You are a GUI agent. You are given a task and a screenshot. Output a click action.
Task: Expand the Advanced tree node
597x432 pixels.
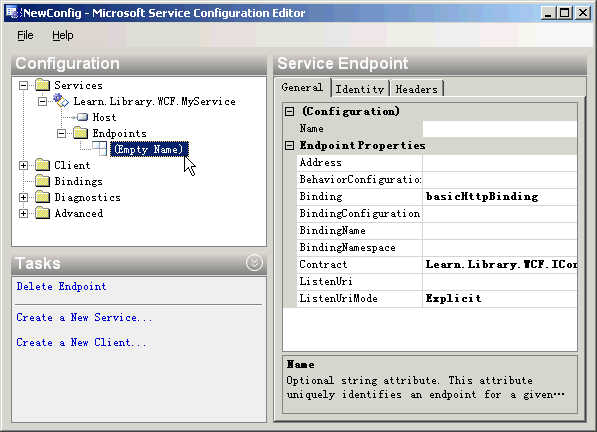click(x=24, y=213)
